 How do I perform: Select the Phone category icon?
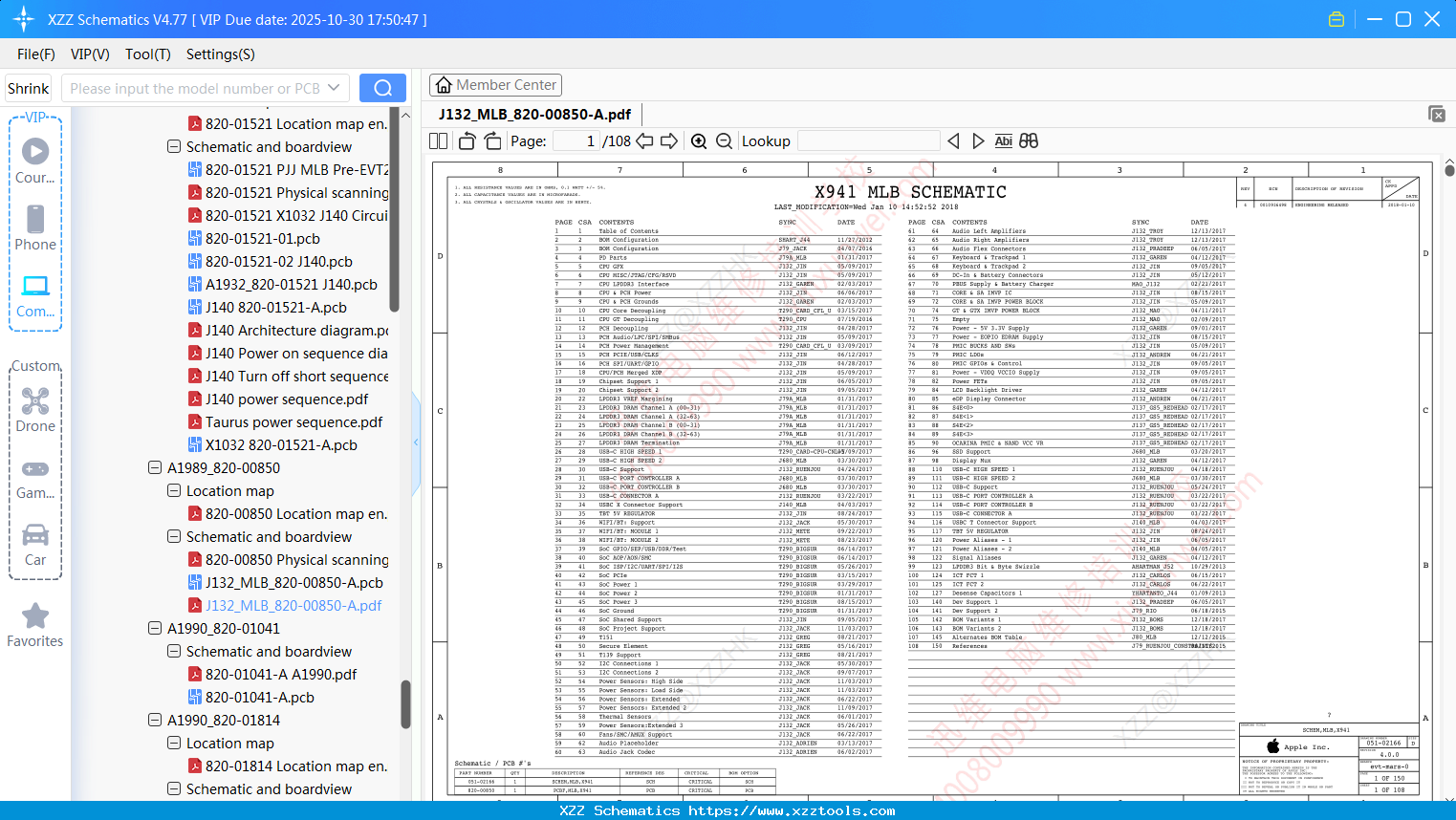[x=35, y=227]
